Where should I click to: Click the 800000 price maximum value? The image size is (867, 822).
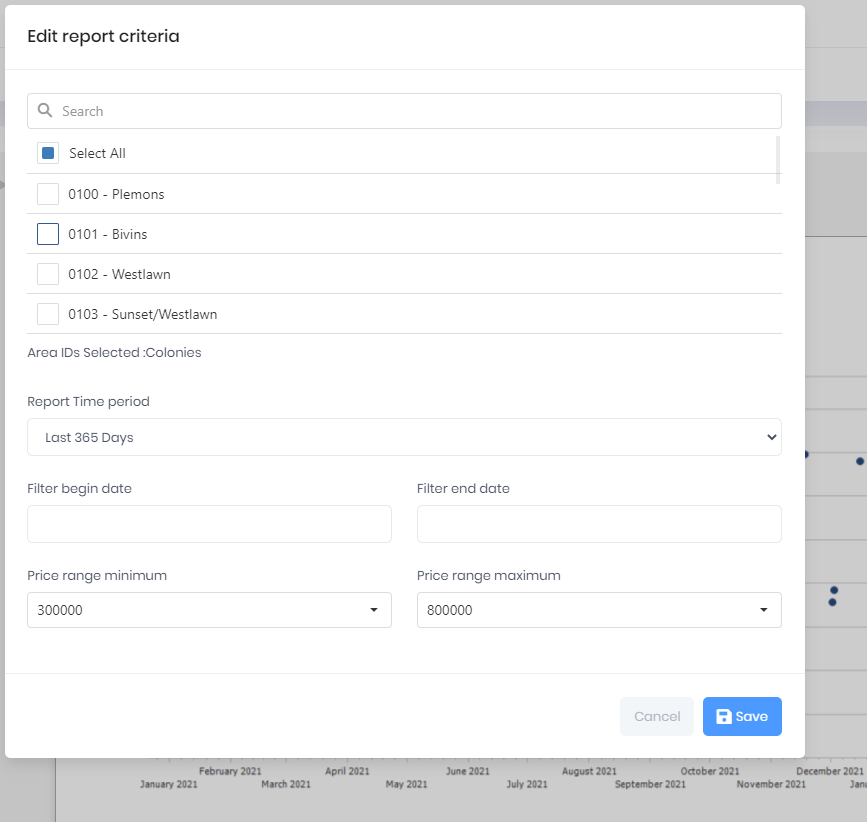pyautogui.click(x=450, y=610)
